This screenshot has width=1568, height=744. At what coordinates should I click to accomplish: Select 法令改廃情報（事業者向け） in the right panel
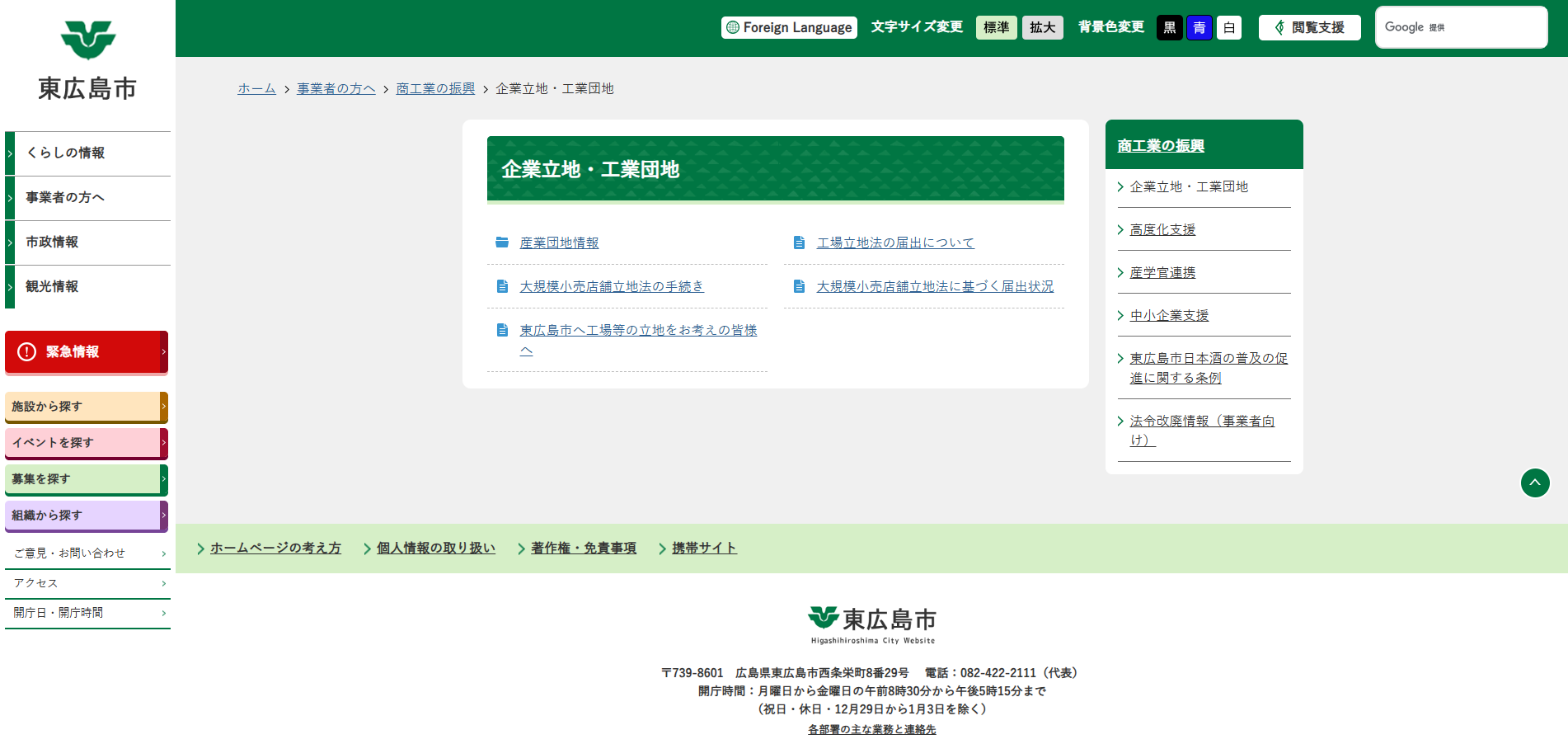click(x=1202, y=431)
